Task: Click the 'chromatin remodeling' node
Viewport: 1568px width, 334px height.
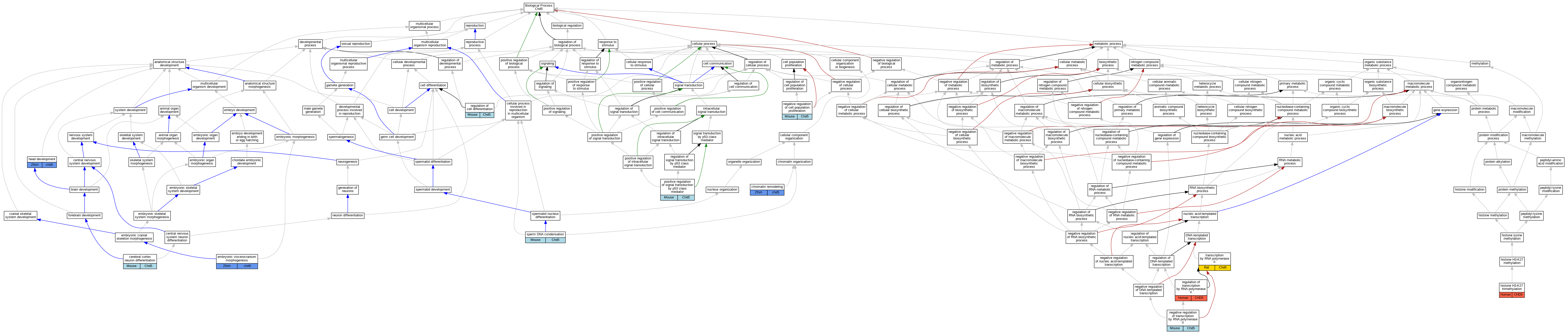Action: coord(767,190)
